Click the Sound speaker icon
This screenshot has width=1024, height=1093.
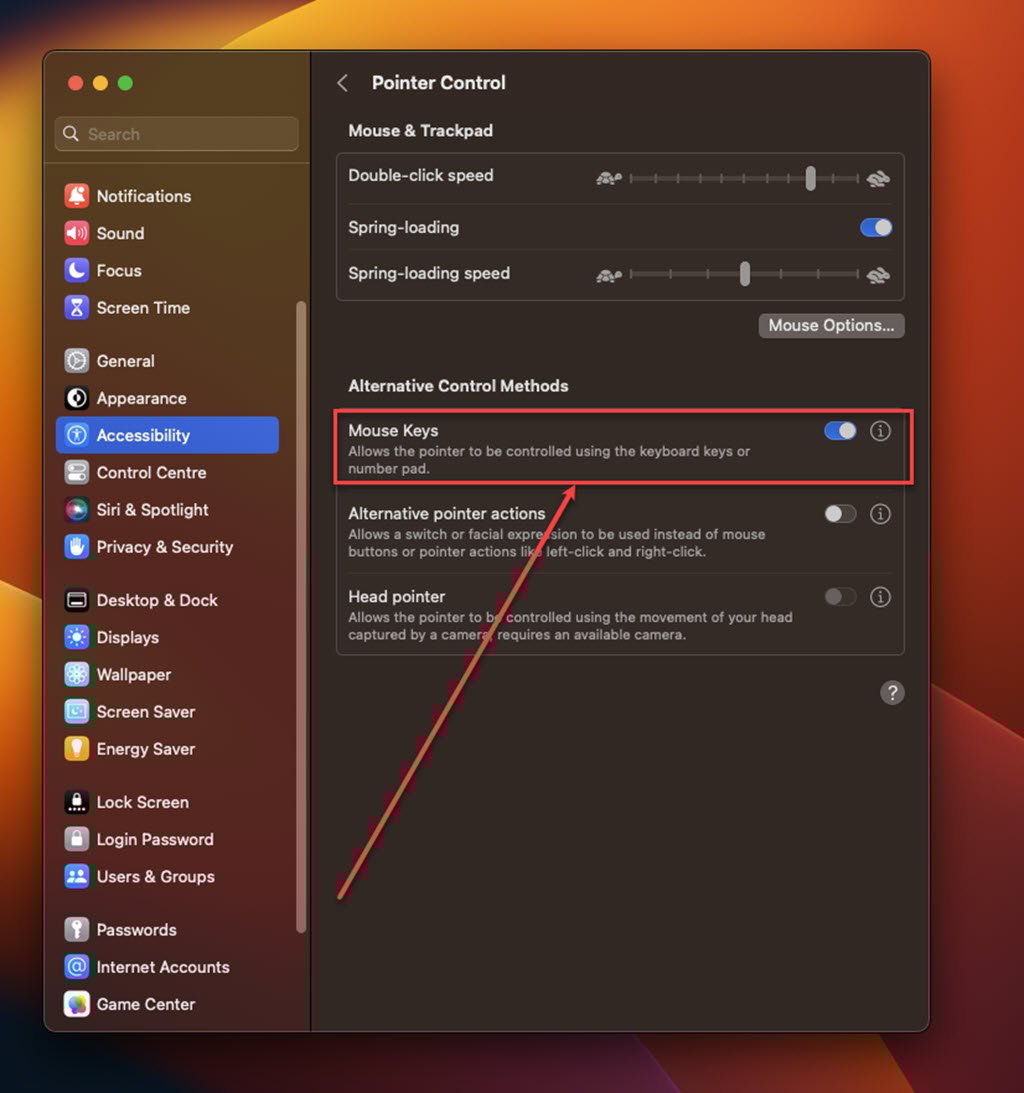[x=77, y=233]
